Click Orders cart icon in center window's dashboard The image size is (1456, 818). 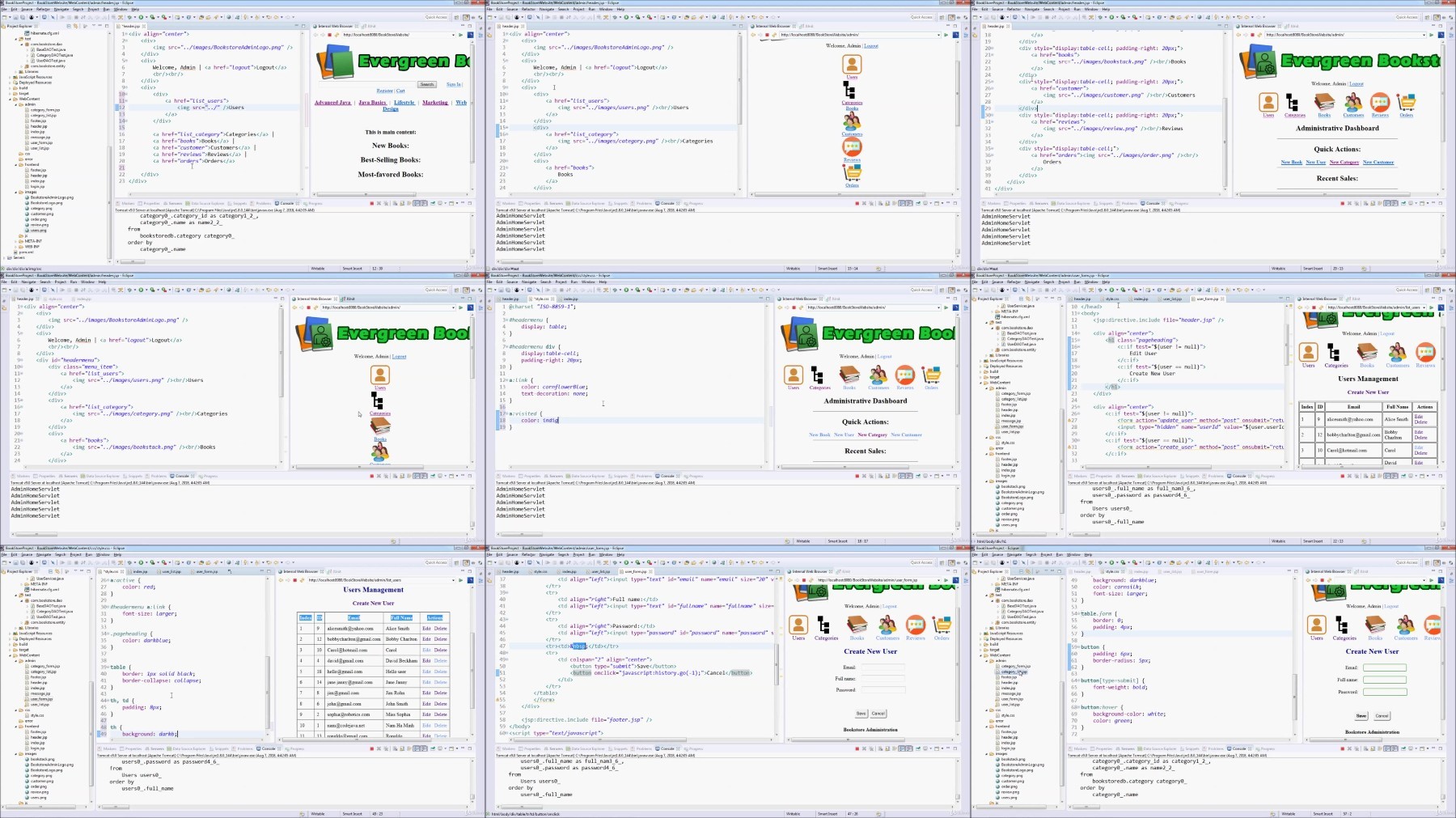(932, 375)
